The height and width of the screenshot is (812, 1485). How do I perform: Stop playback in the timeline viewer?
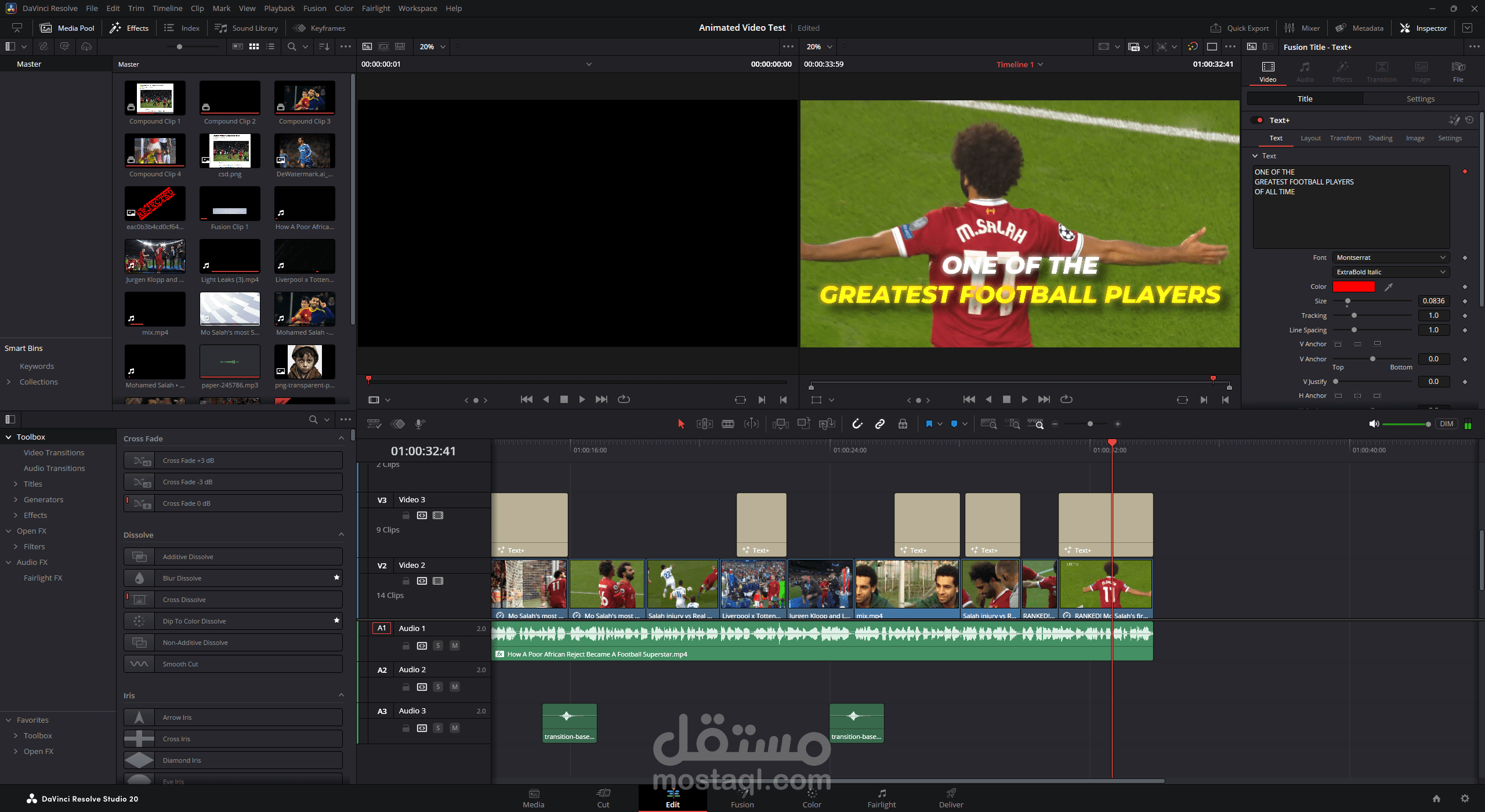pyautogui.click(x=1006, y=399)
